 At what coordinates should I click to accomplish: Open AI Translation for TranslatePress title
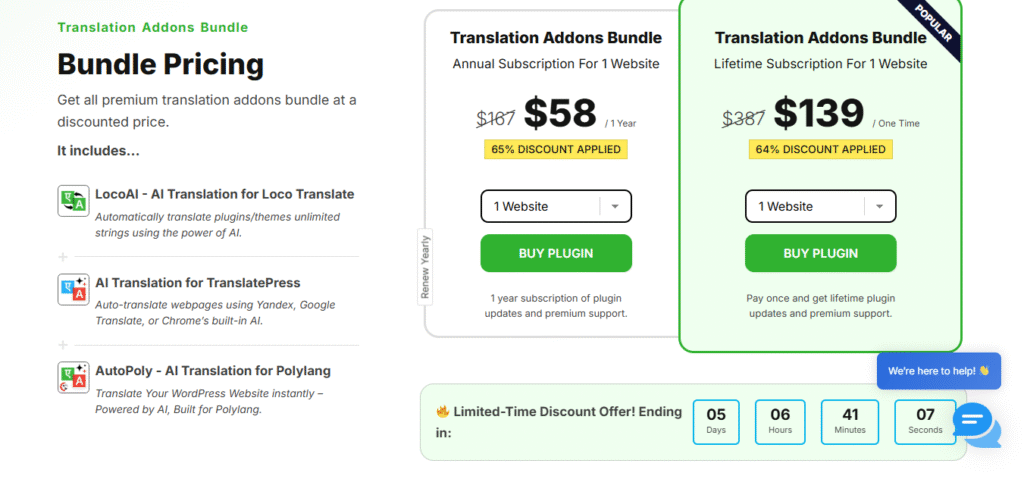pyautogui.click(x=197, y=282)
